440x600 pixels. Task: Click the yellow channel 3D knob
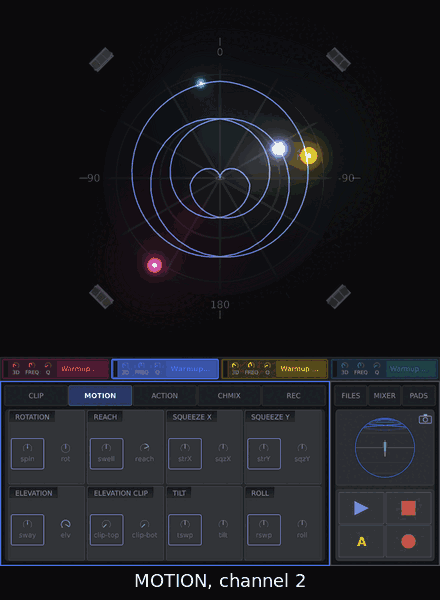[235, 368]
